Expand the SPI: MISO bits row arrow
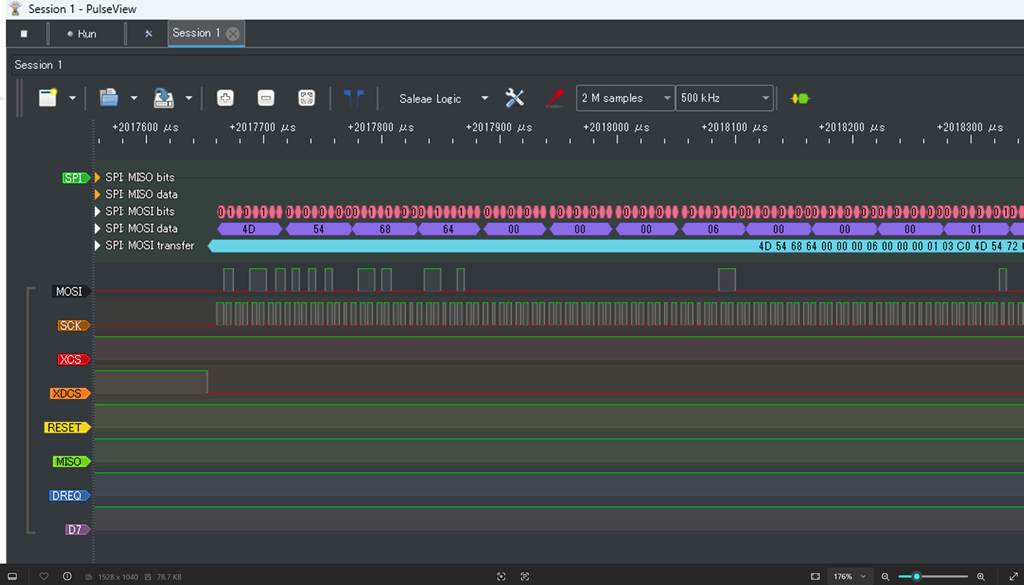 tap(98, 177)
